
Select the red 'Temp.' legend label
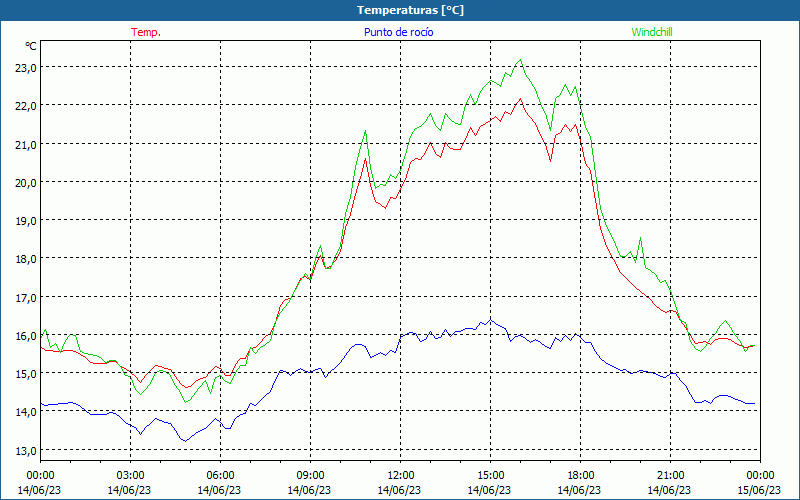click(x=146, y=32)
